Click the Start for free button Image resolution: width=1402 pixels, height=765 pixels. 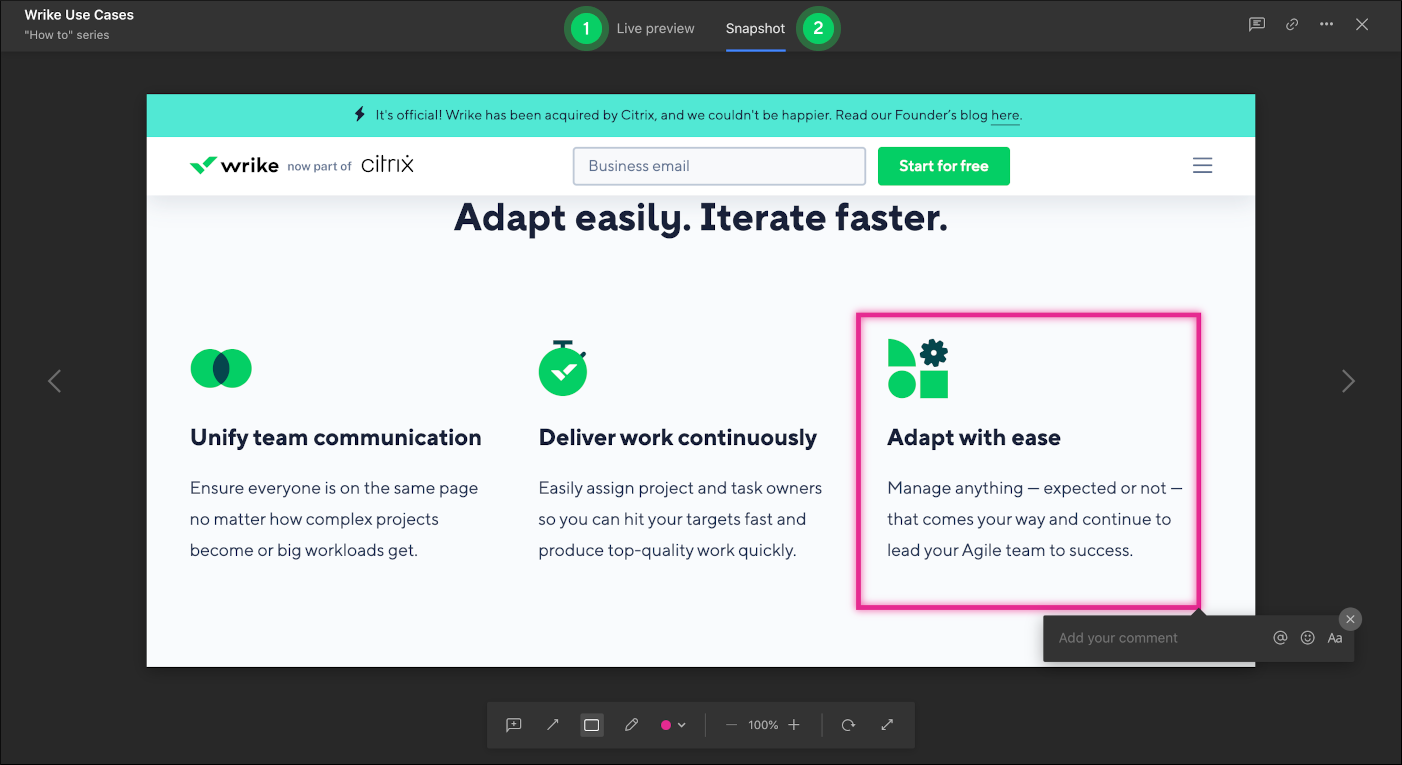tap(943, 166)
